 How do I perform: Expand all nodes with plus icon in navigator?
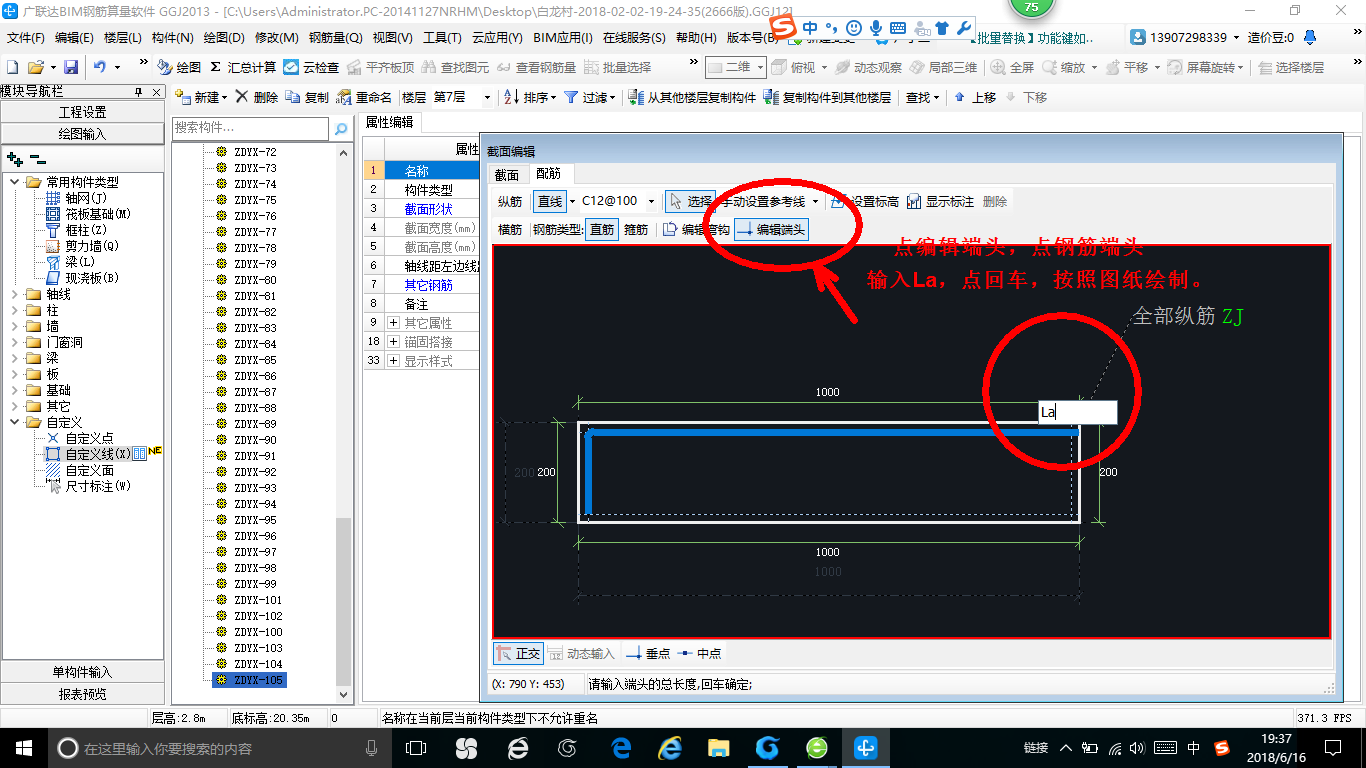14,158
